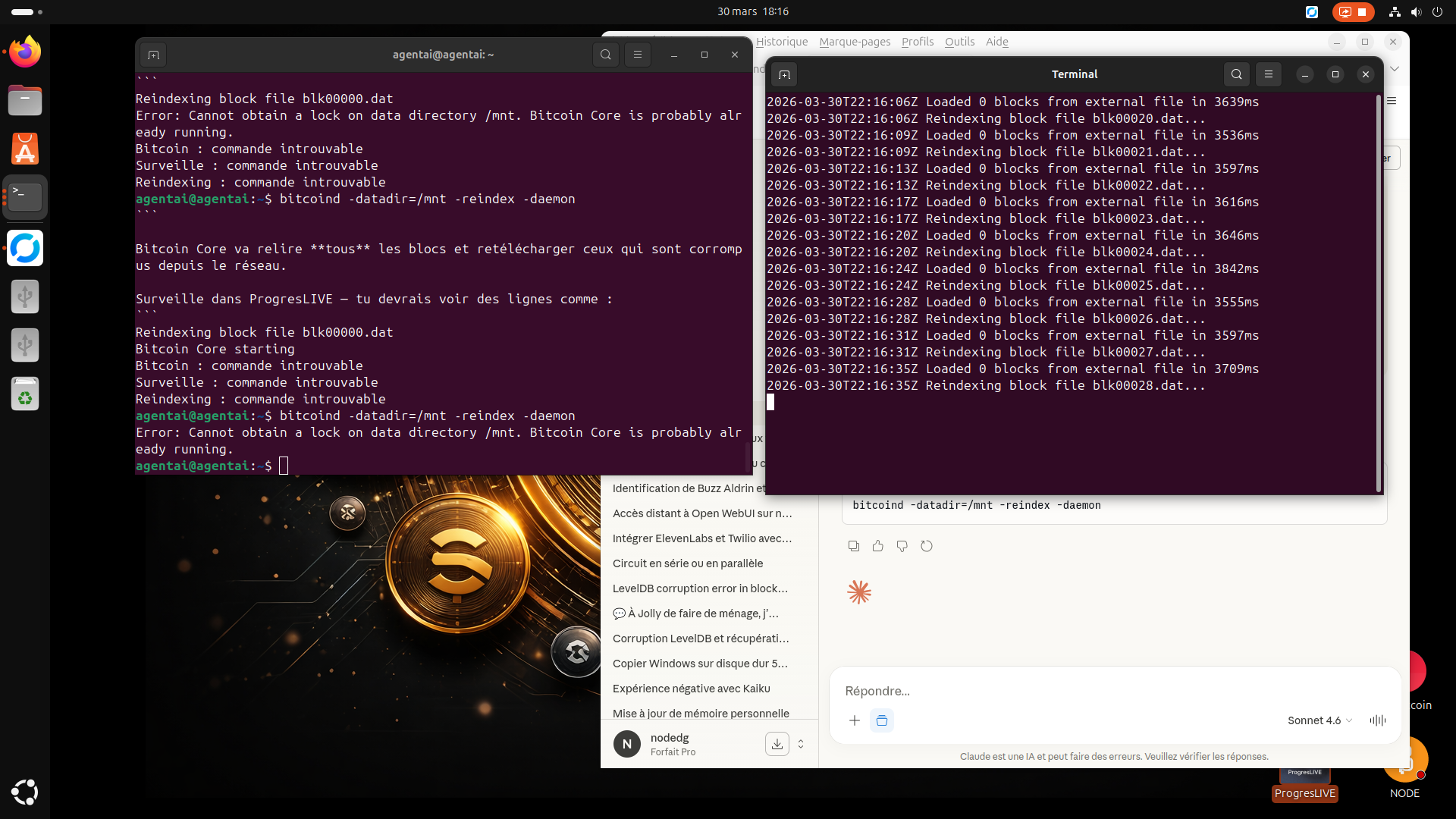Open new tab in right Terminal window
This screenshot has width=1456, height=819.
(x=785, y=74)
